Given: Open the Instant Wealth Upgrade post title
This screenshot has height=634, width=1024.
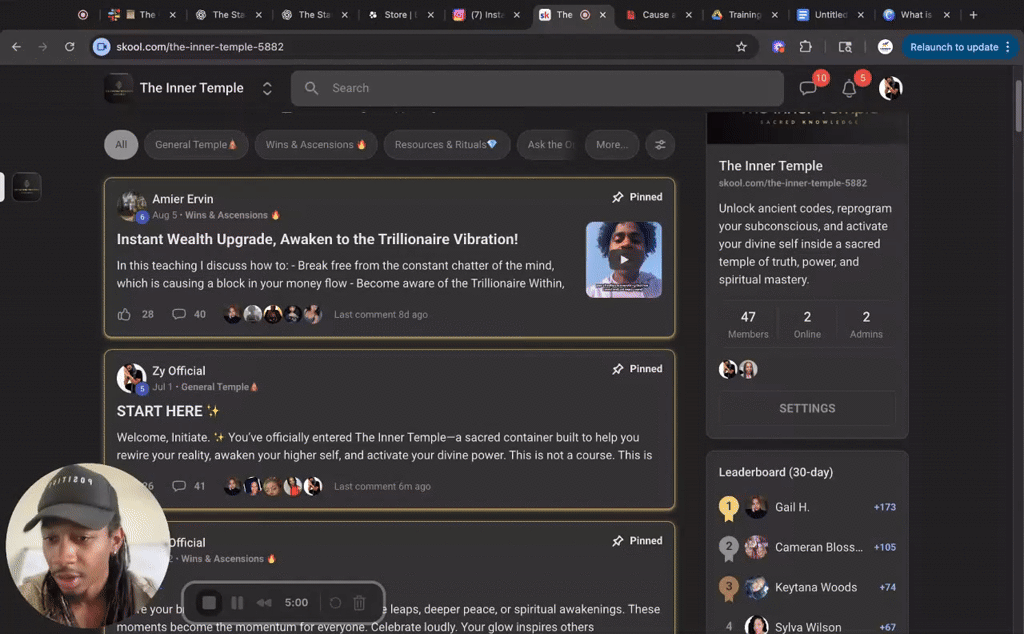Looking at the screenshot, I should pyautogui.click(x=317, y=240).
